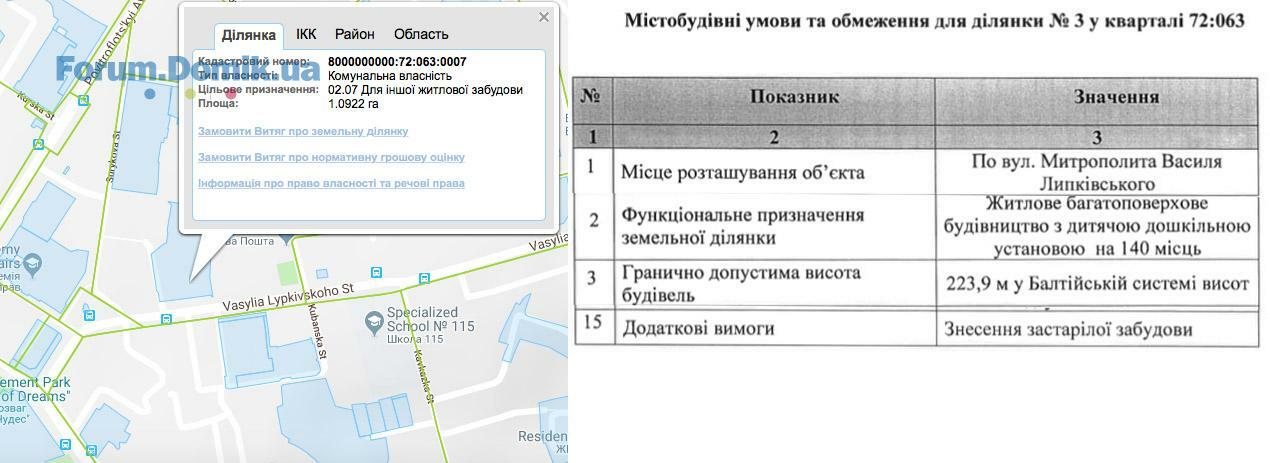The height and width of the screenshot is (463, 1270).
Task: Click the Specialized School № 115 map marker icon
Action: (x=374, y=321)
